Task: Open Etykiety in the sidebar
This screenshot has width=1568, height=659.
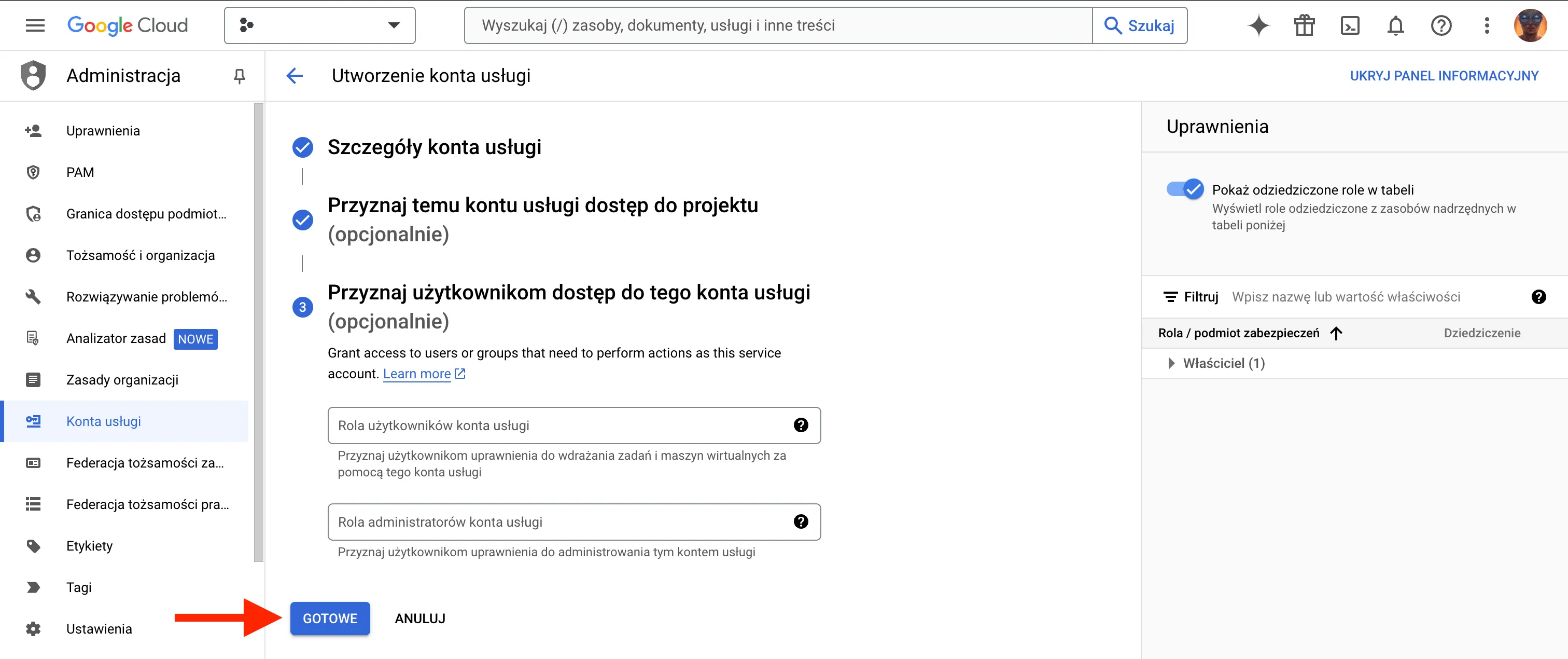Action: click(x=124, y=546)
